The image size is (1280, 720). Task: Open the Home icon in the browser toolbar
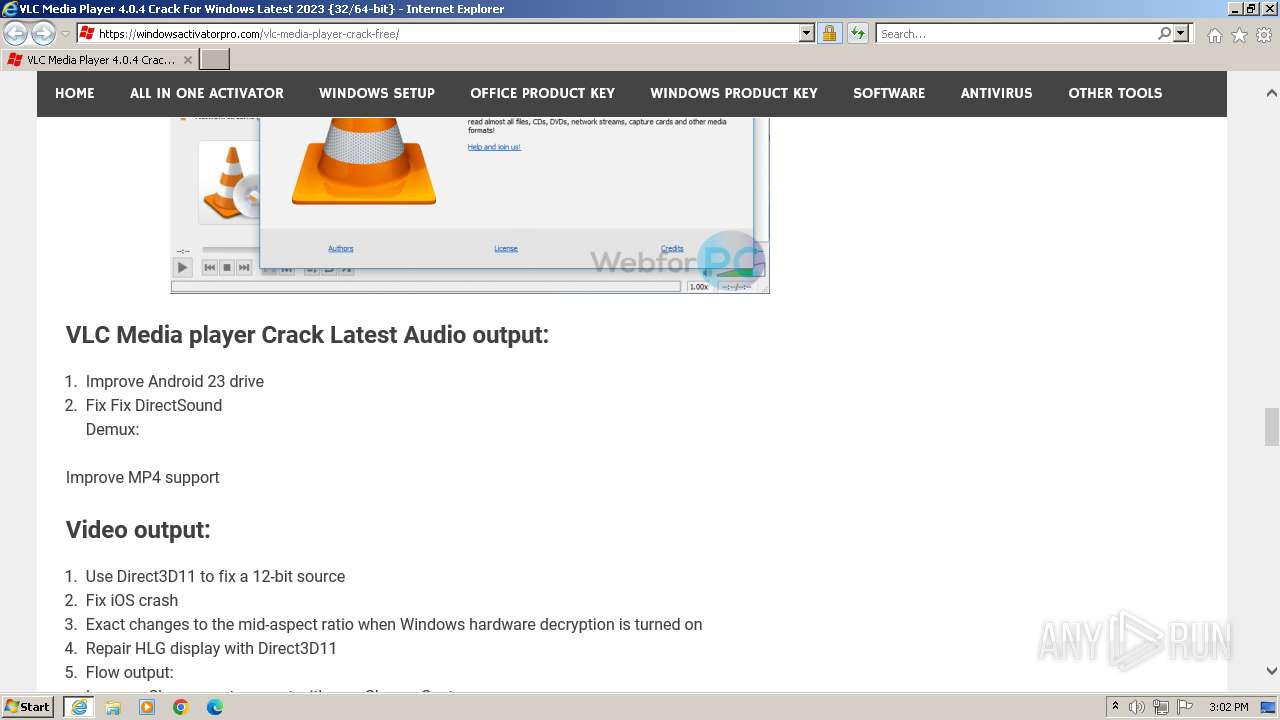coord(1214,35)
